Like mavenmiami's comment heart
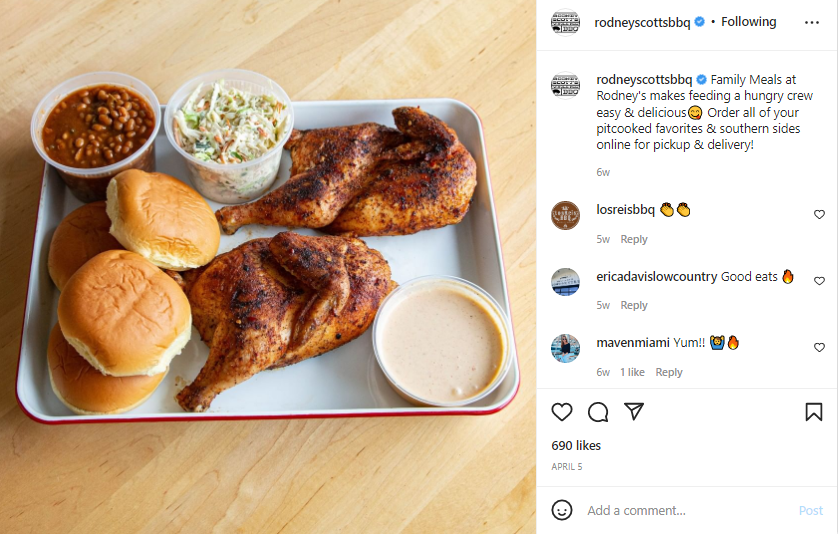The width and height of the screenshot is (838, 534). pos(819,347)
